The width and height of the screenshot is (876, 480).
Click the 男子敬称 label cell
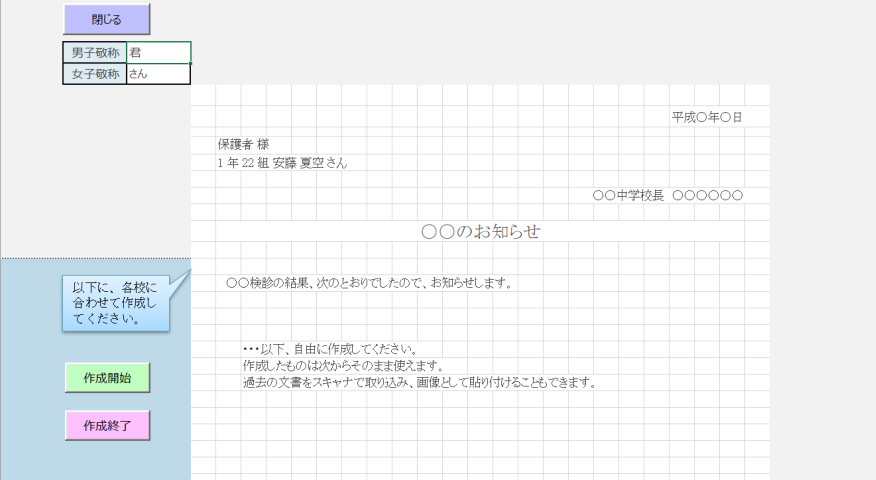point(95,53)
